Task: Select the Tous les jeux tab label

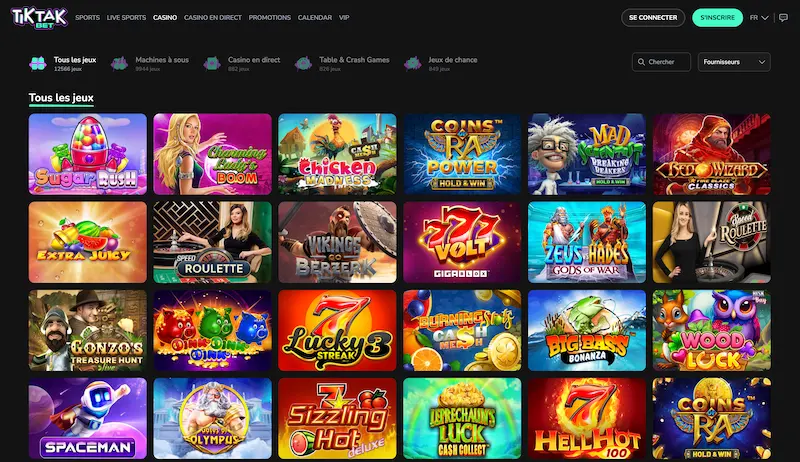Action: (x=75, y=60)
